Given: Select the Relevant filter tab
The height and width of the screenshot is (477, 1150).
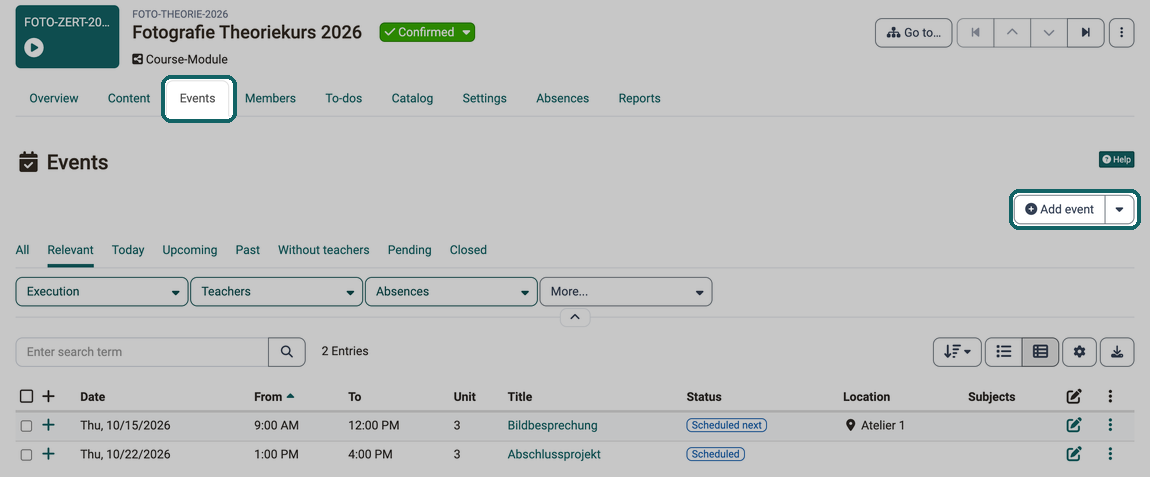Looking at the screenshot, I should tap(70, 250).
